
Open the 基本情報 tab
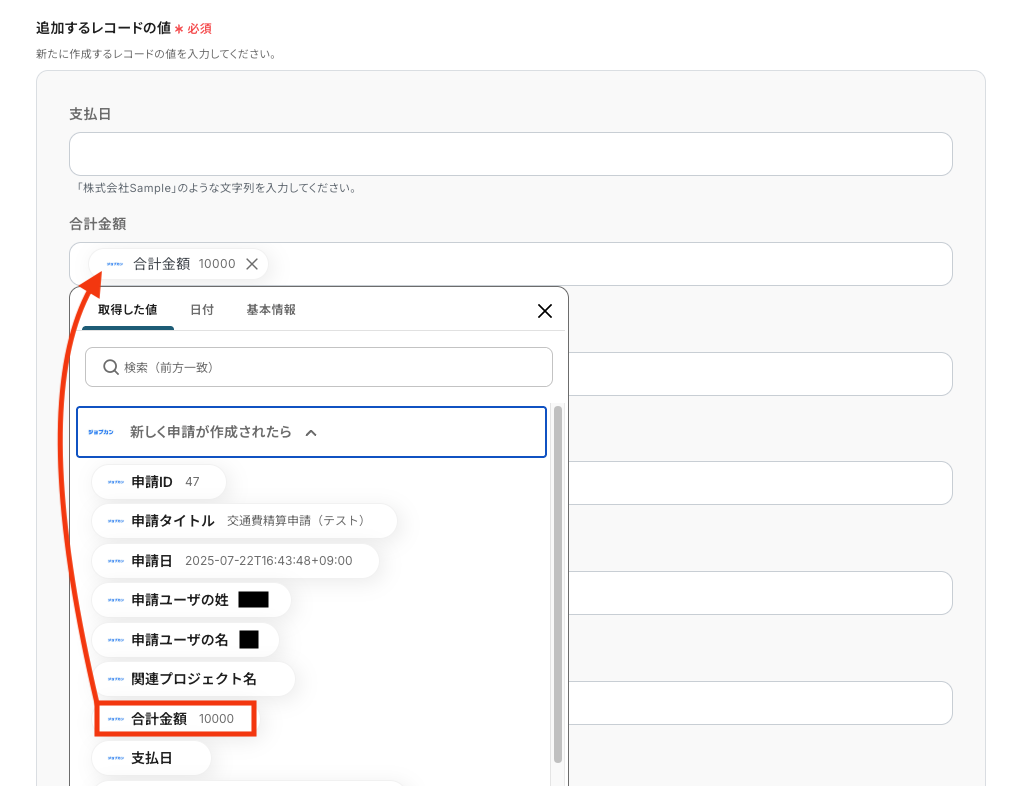coord(271,309)
